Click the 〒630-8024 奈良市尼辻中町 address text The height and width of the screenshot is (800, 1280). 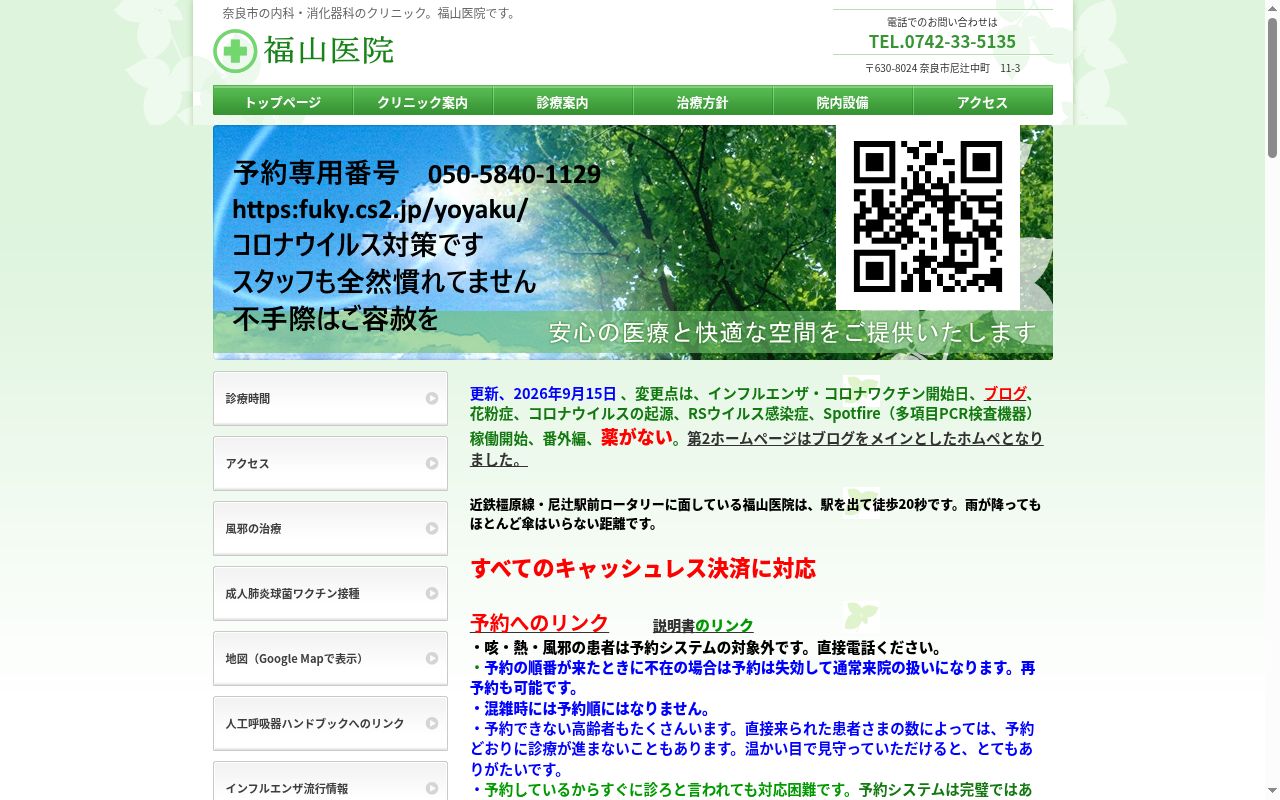942,68
